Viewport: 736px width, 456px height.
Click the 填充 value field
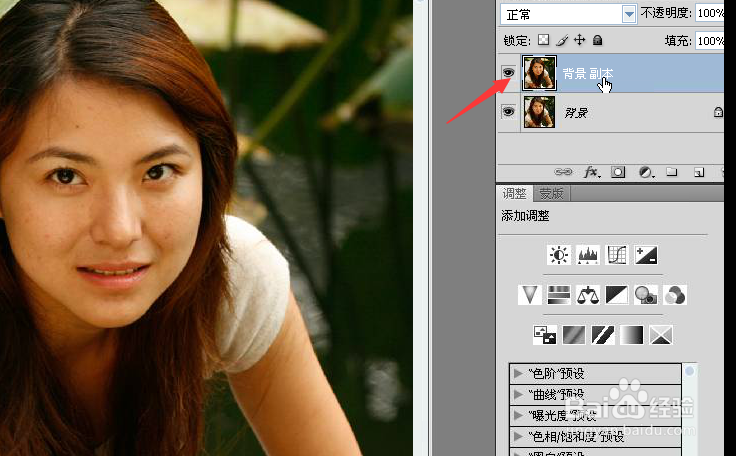click(x=710, y=41)
